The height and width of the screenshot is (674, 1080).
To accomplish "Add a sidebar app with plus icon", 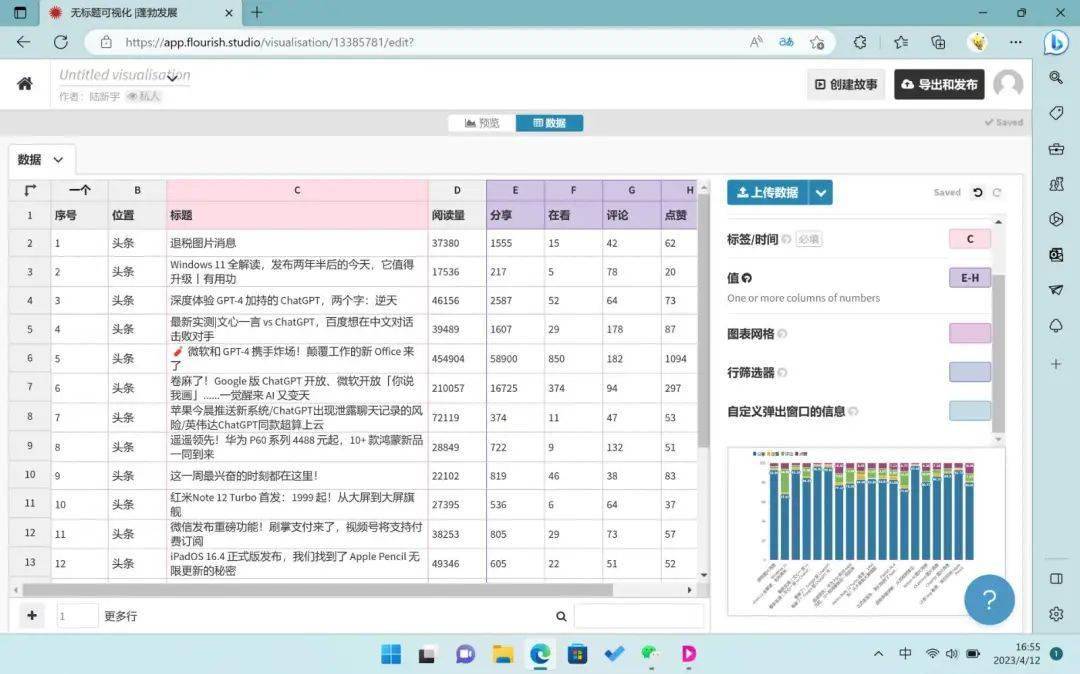I will [1056, 364].
